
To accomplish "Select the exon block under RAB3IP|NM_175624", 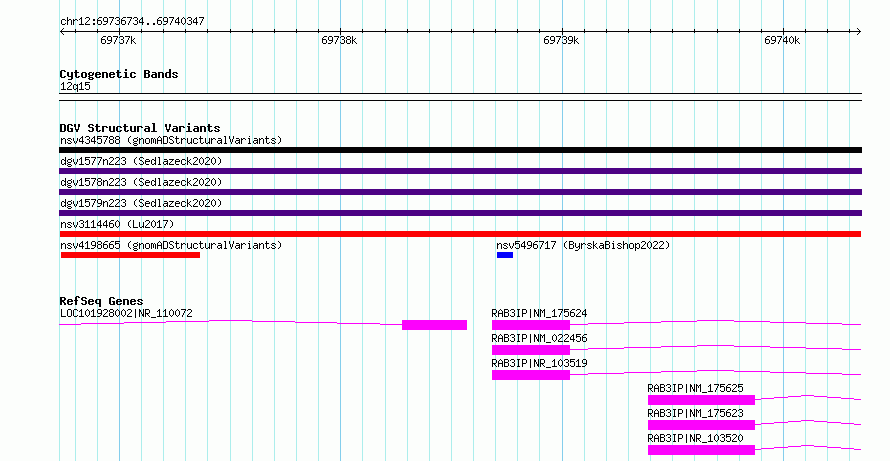I will (x=531, y=325).
